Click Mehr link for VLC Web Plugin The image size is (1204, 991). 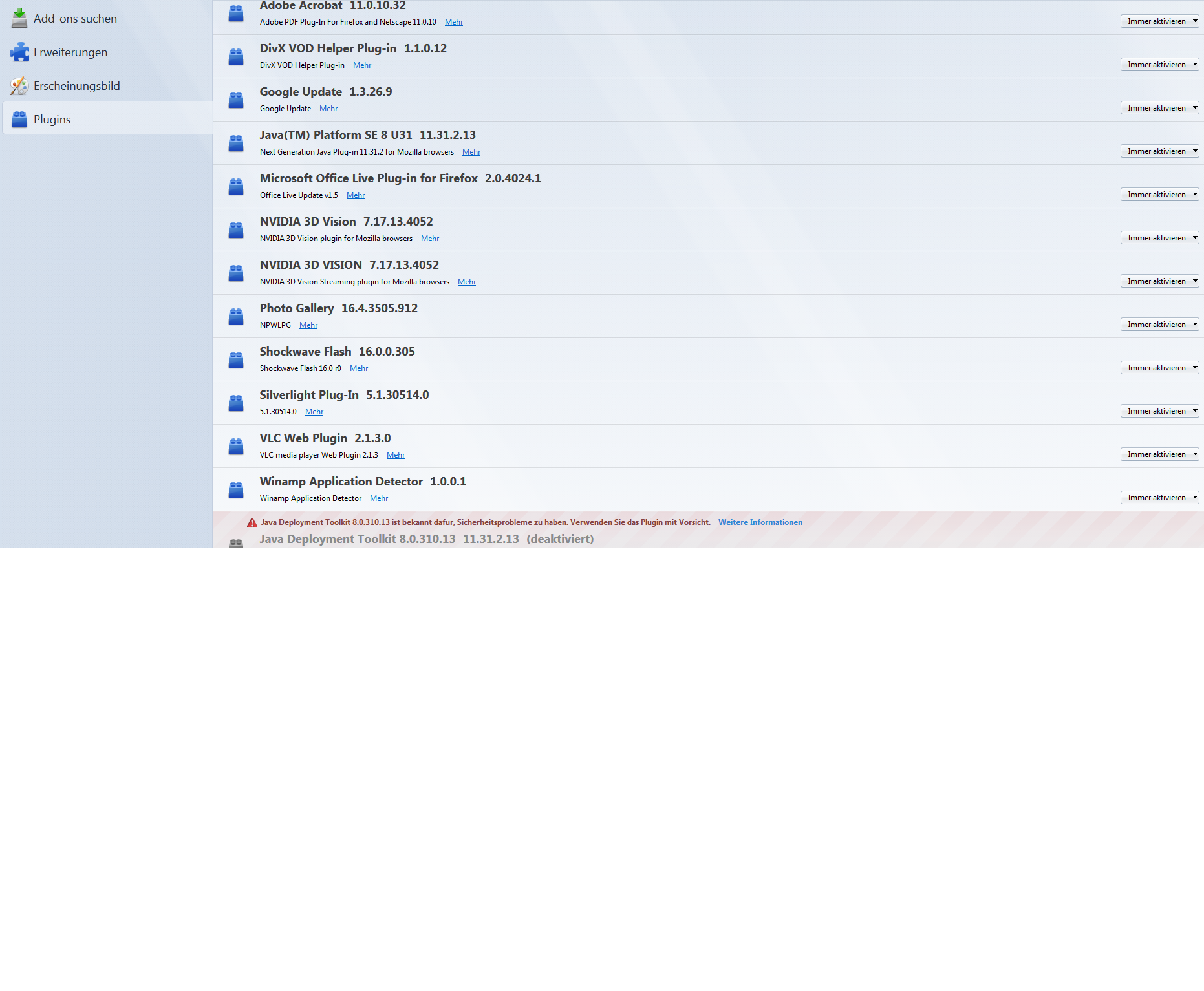(396, 455)
